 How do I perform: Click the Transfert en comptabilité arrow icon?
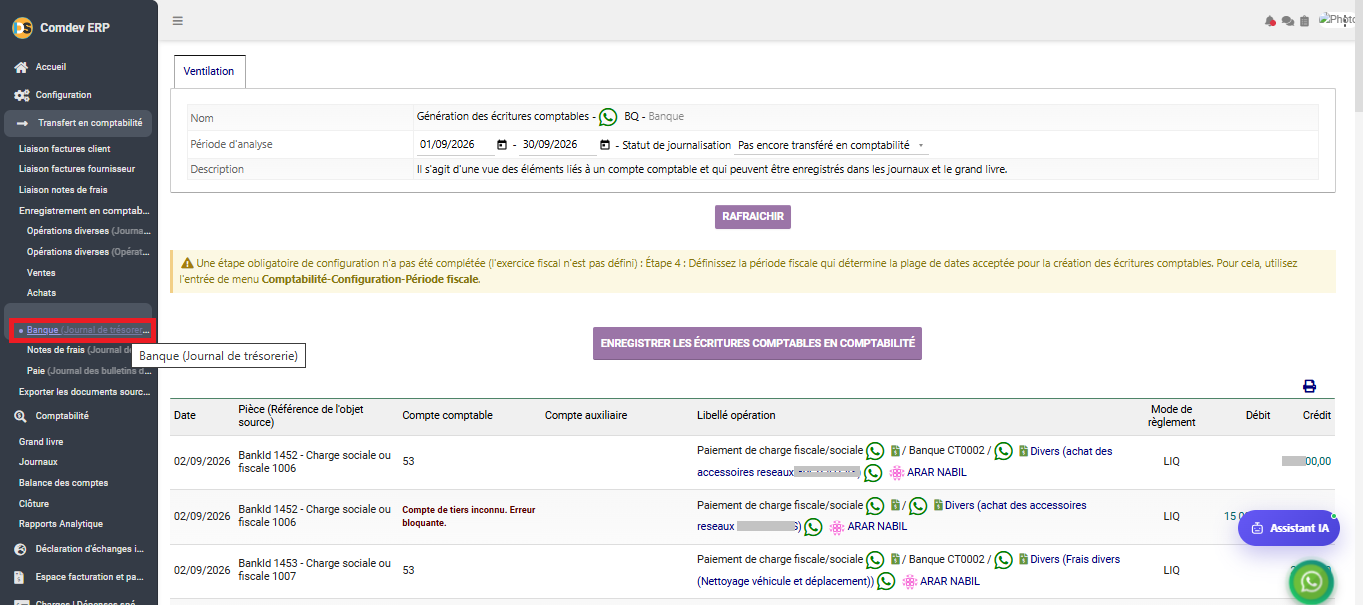(21, 123)
